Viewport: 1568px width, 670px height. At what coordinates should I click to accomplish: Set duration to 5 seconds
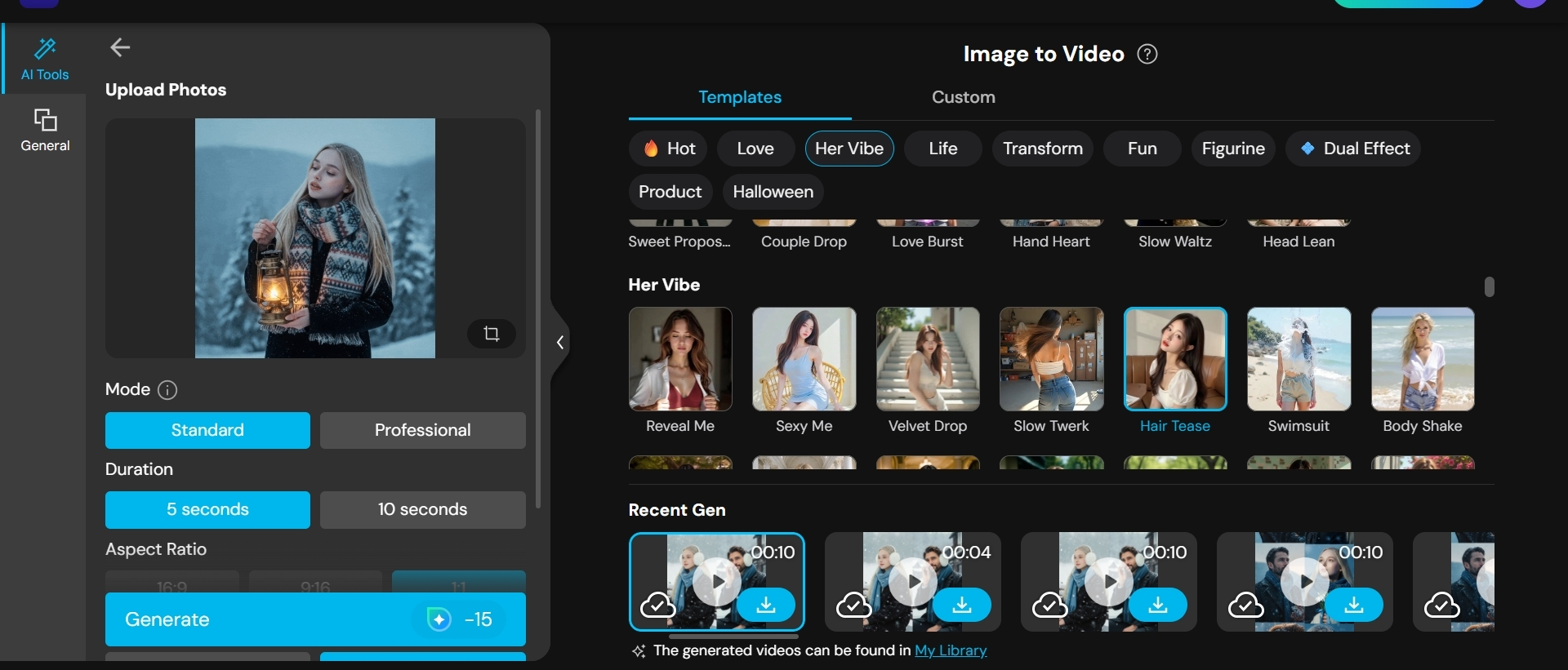(207, 510)
